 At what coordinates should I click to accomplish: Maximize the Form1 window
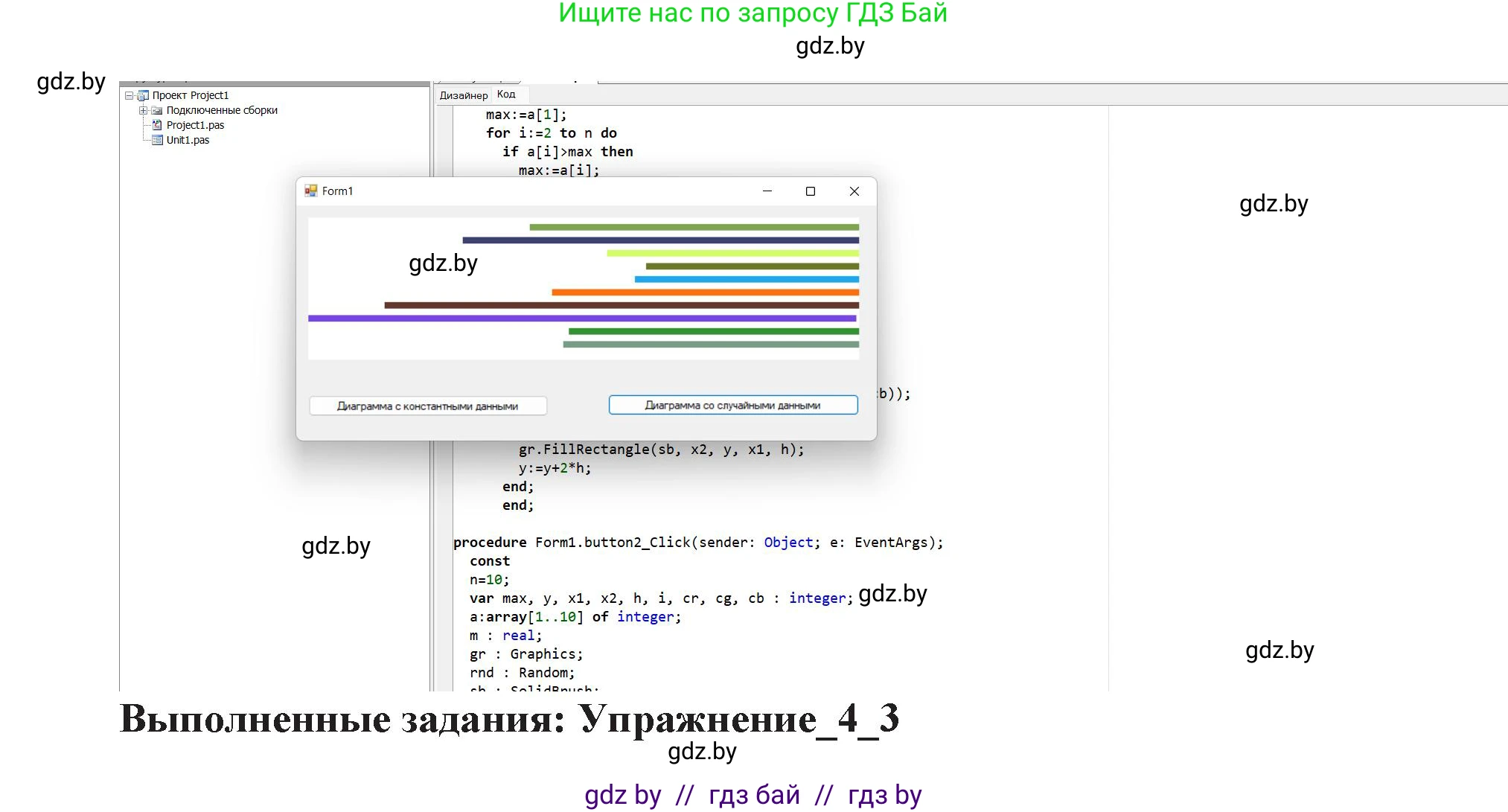click(x=811, y=191)
